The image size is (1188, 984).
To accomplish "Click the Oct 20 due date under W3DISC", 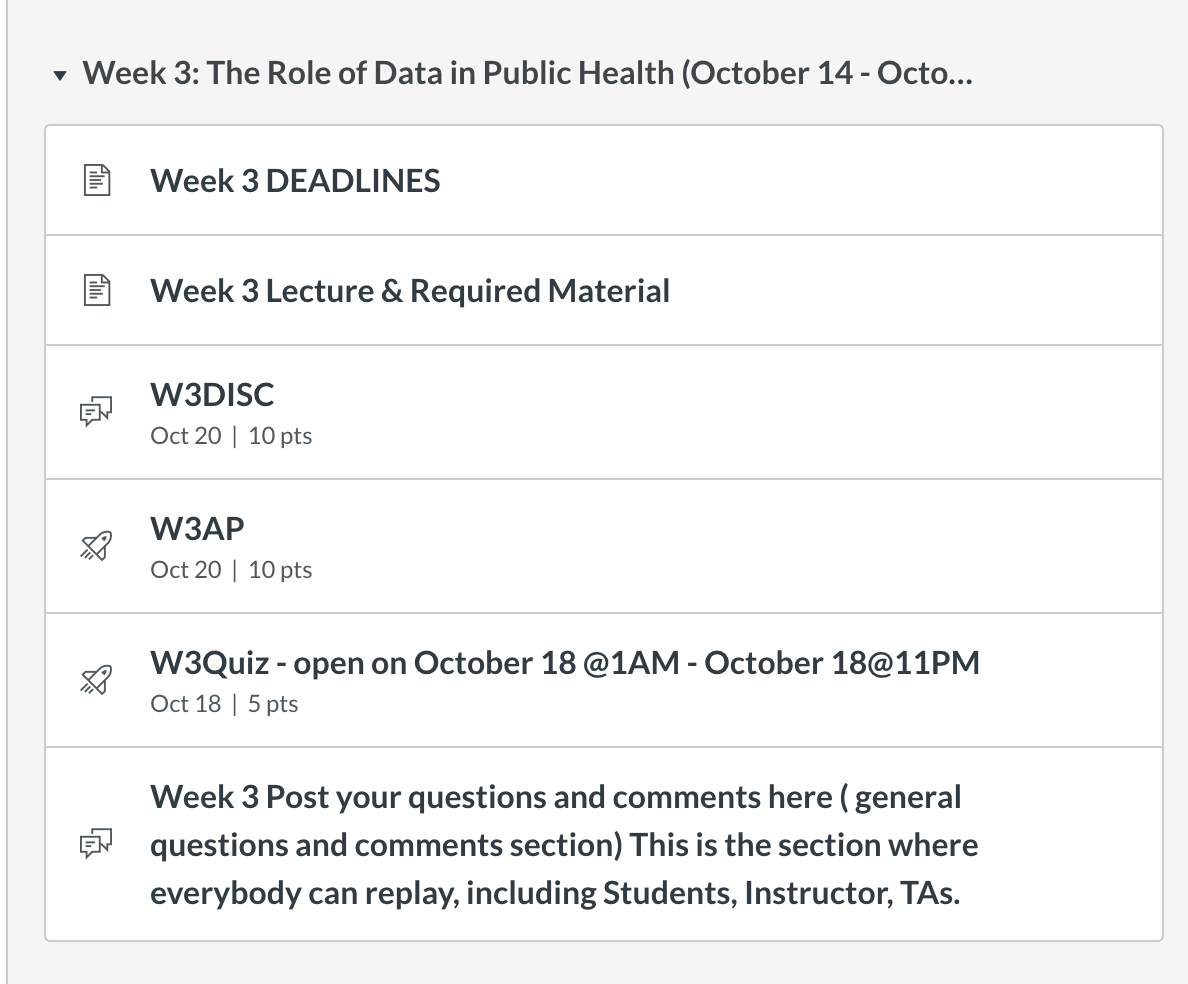I will (186, 436).
